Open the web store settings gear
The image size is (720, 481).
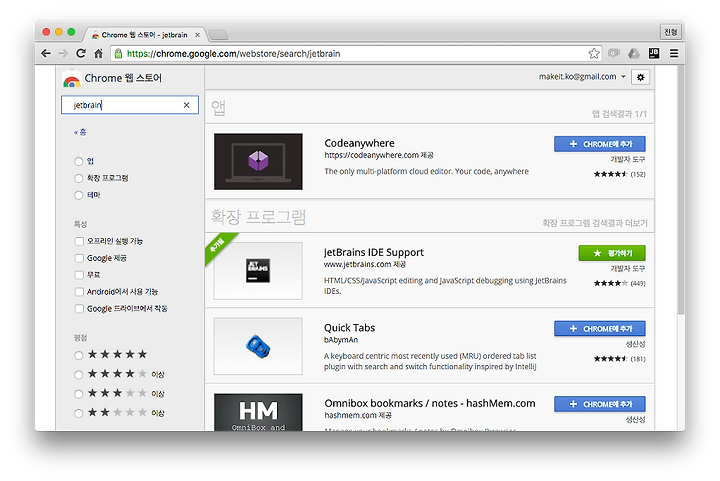pos(640,77)
